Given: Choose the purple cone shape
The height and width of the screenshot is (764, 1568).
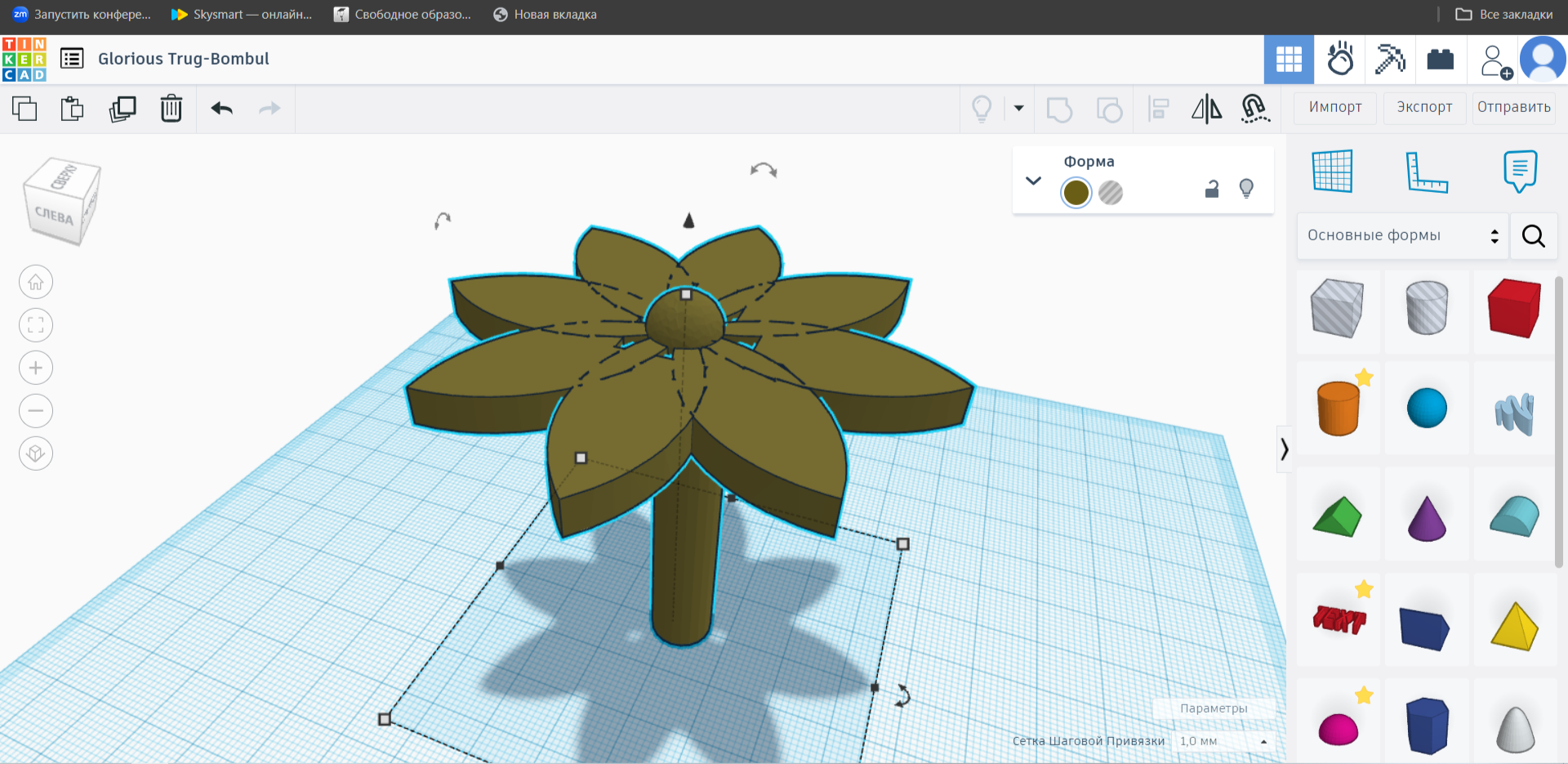Looking at the screenshot, I should (x=1427, y=517).
